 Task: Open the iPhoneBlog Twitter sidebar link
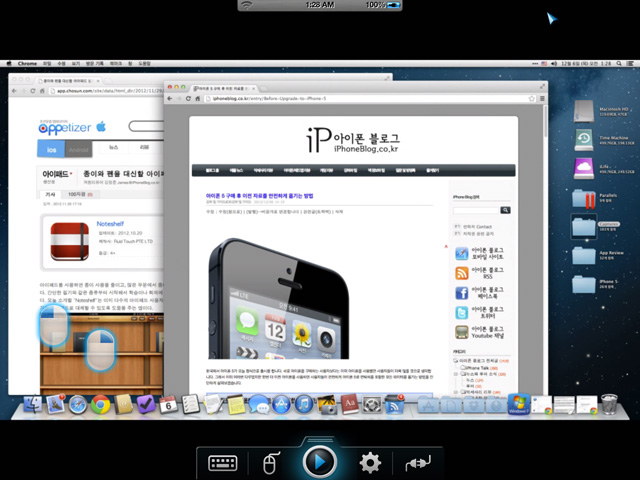479,312
